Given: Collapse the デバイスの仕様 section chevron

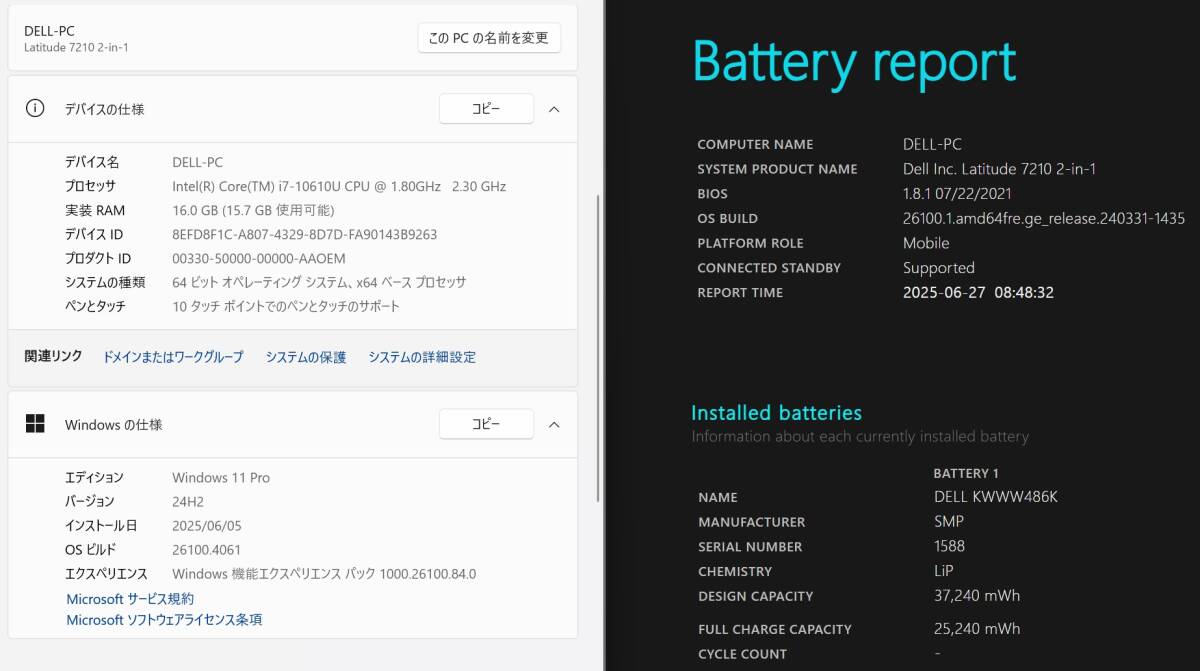Looking at the screenshot, I should pos(554,109).
